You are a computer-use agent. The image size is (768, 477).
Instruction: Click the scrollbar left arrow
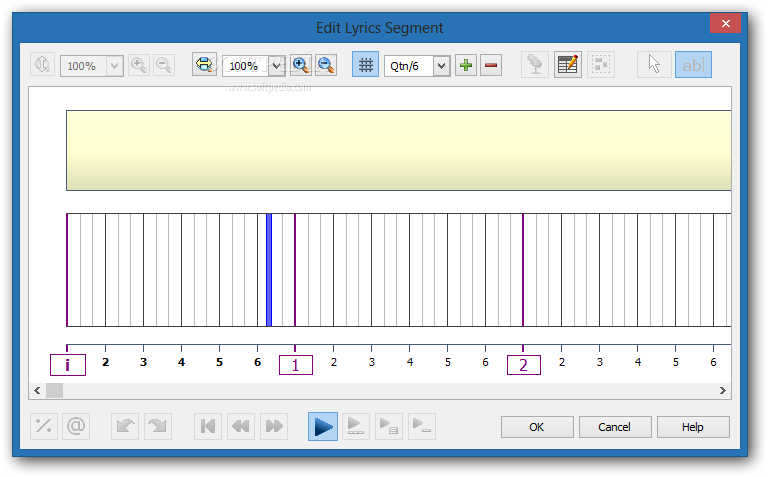pos(37,390)
